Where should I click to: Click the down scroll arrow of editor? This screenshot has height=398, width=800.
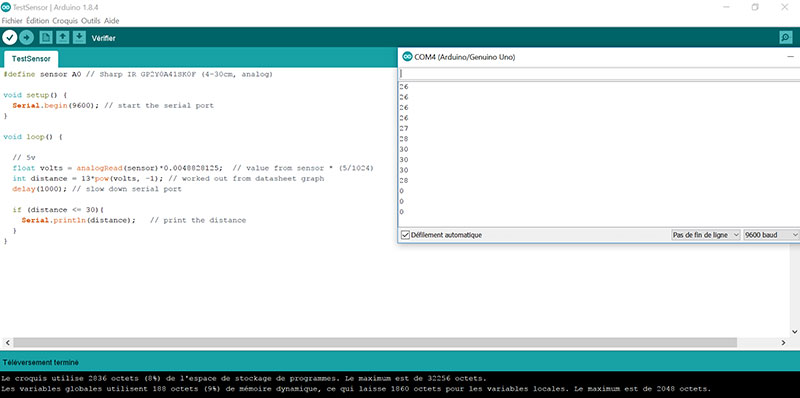794,332
